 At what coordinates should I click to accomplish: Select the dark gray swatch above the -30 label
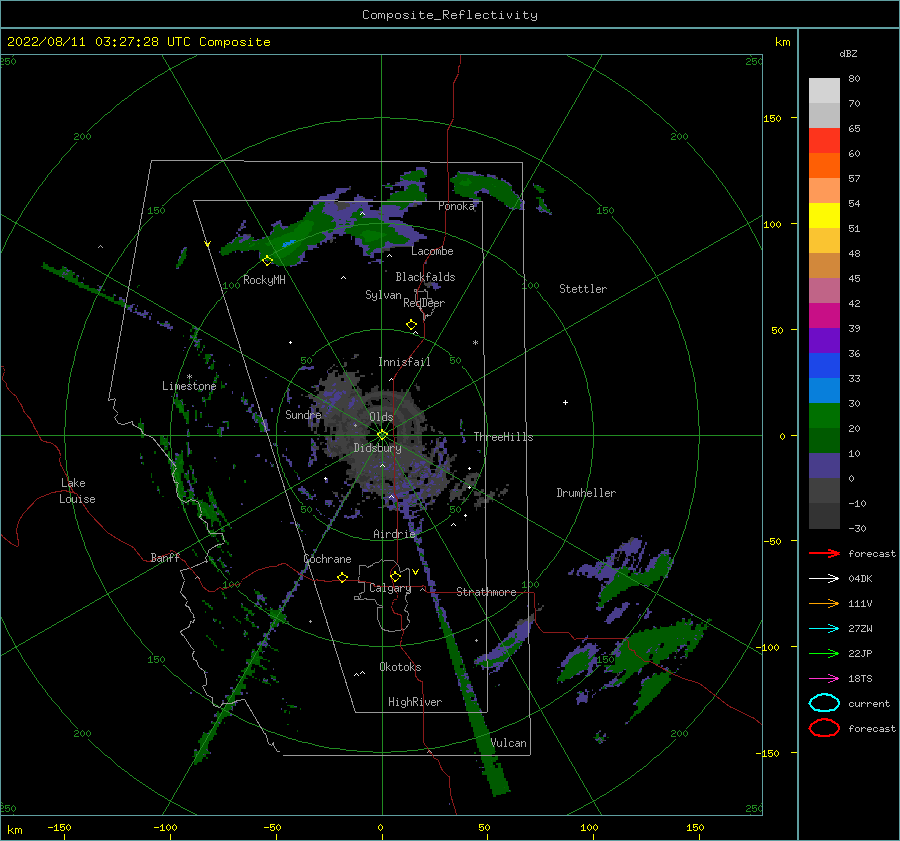[x=824, y=516]
